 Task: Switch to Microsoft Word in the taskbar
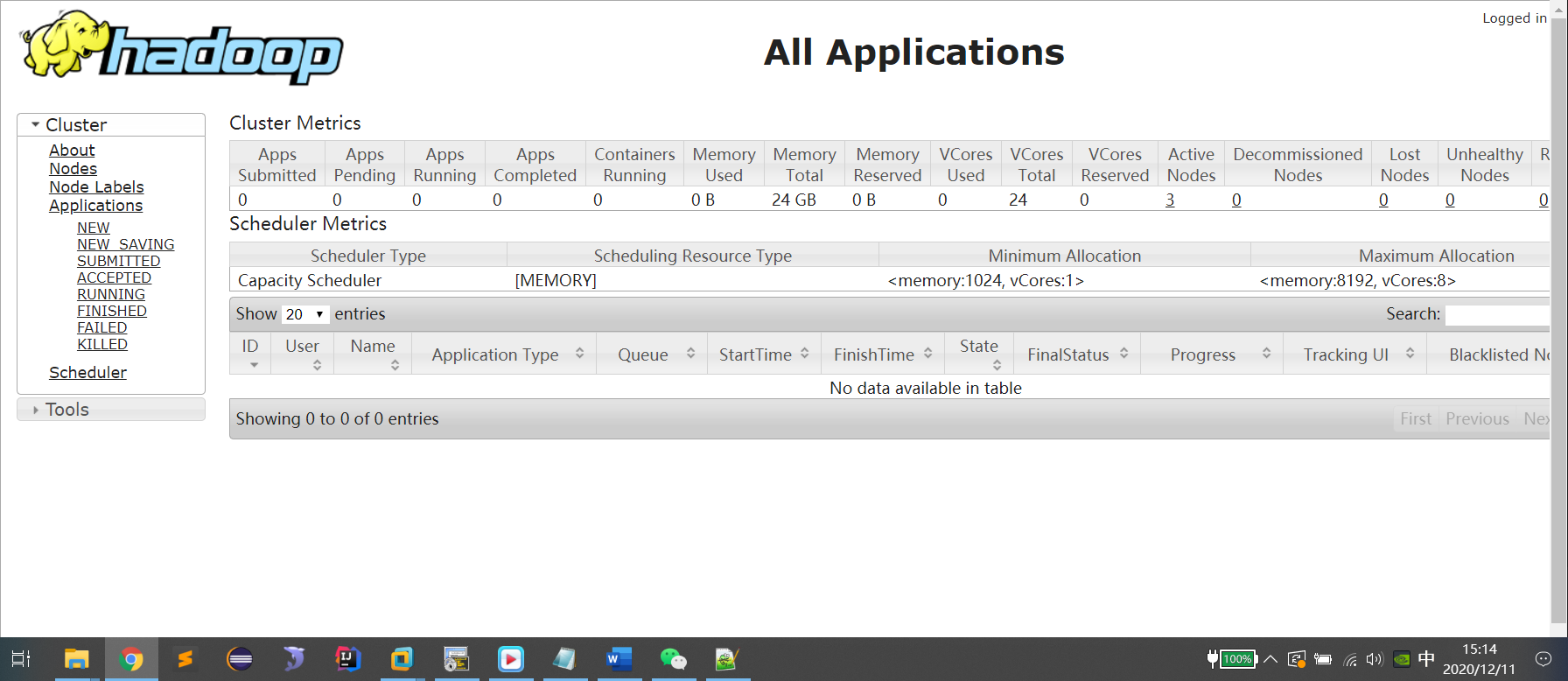point(619,659)
